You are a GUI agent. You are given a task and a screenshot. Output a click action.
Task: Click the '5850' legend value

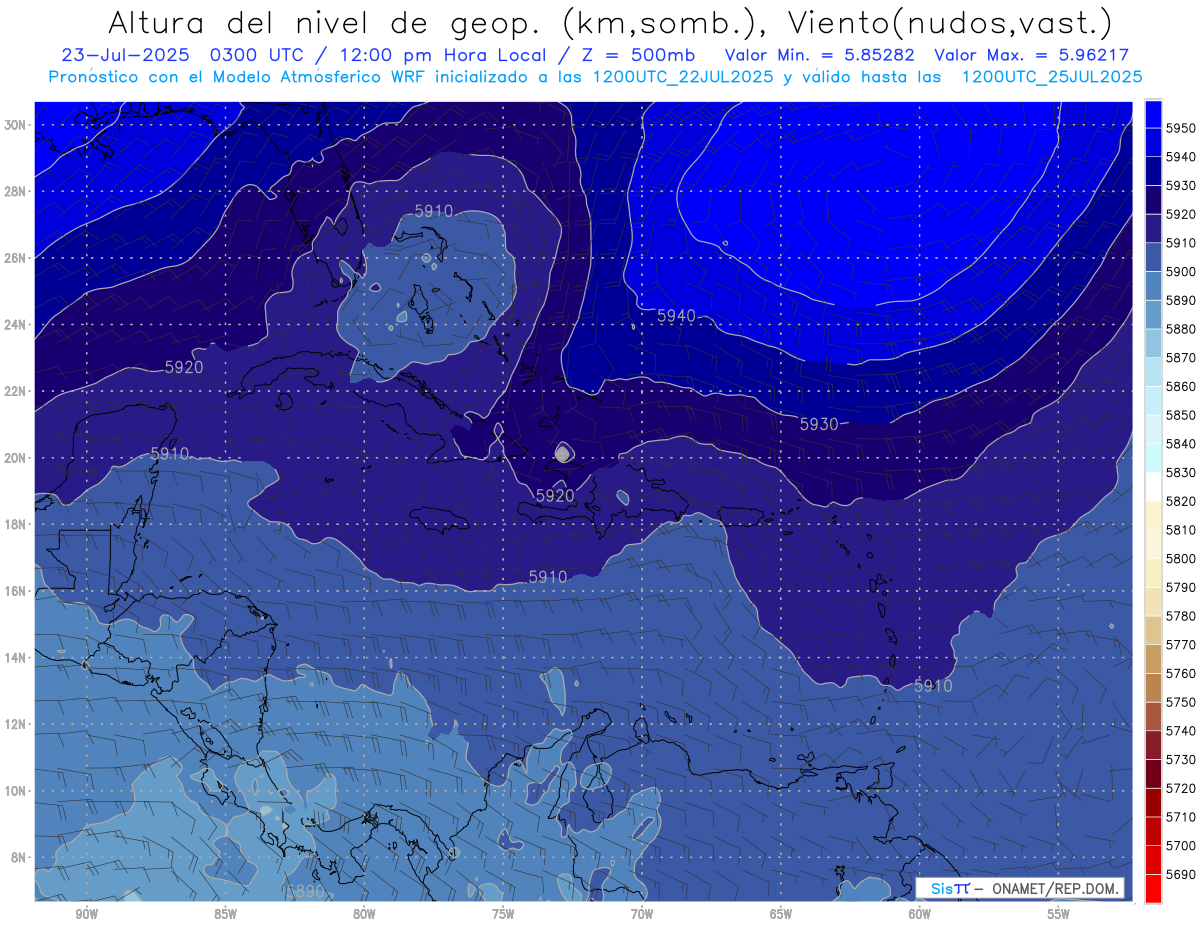pos(1181,415)
